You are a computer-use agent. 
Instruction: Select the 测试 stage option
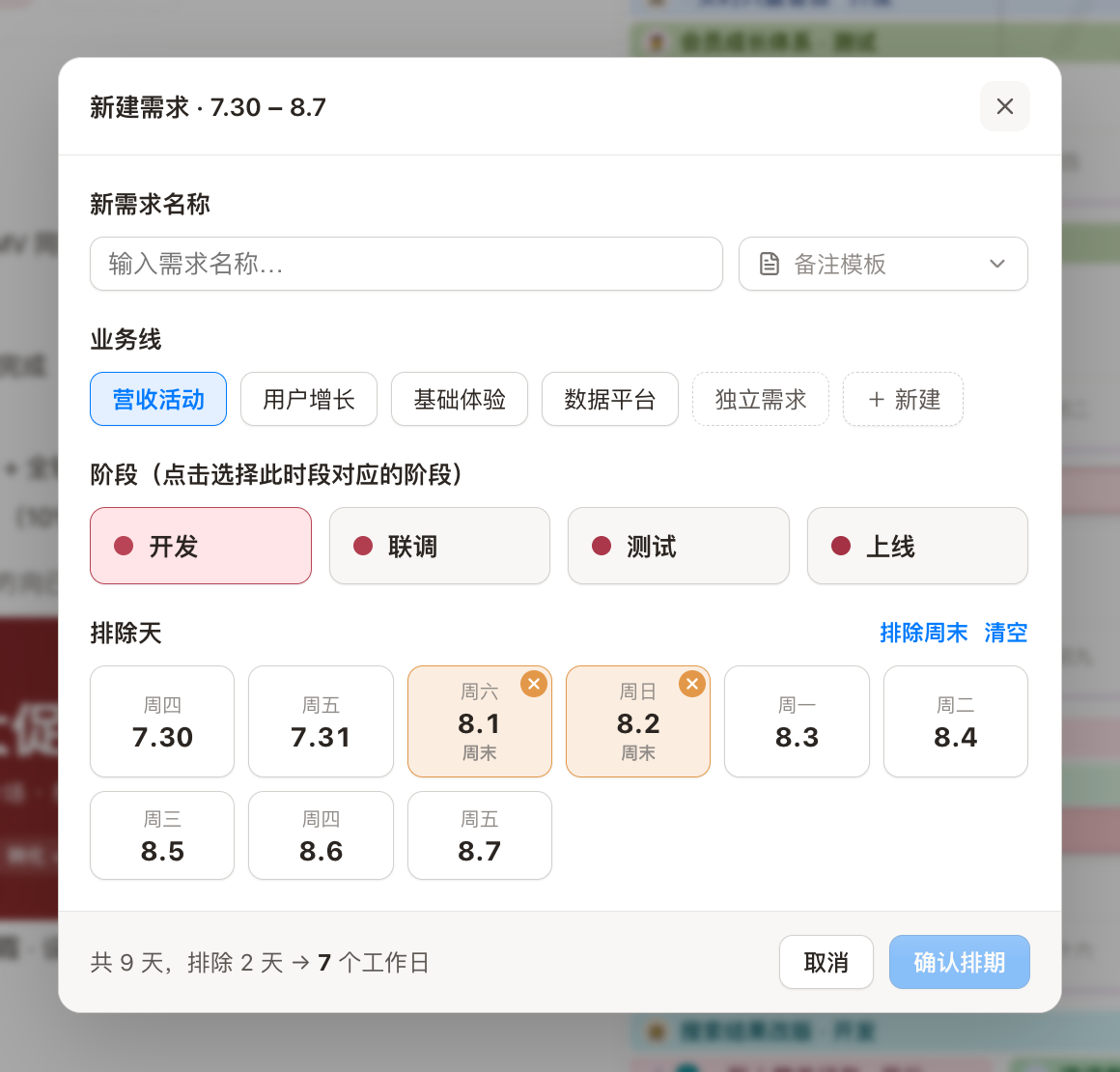[x=679, y=546]
